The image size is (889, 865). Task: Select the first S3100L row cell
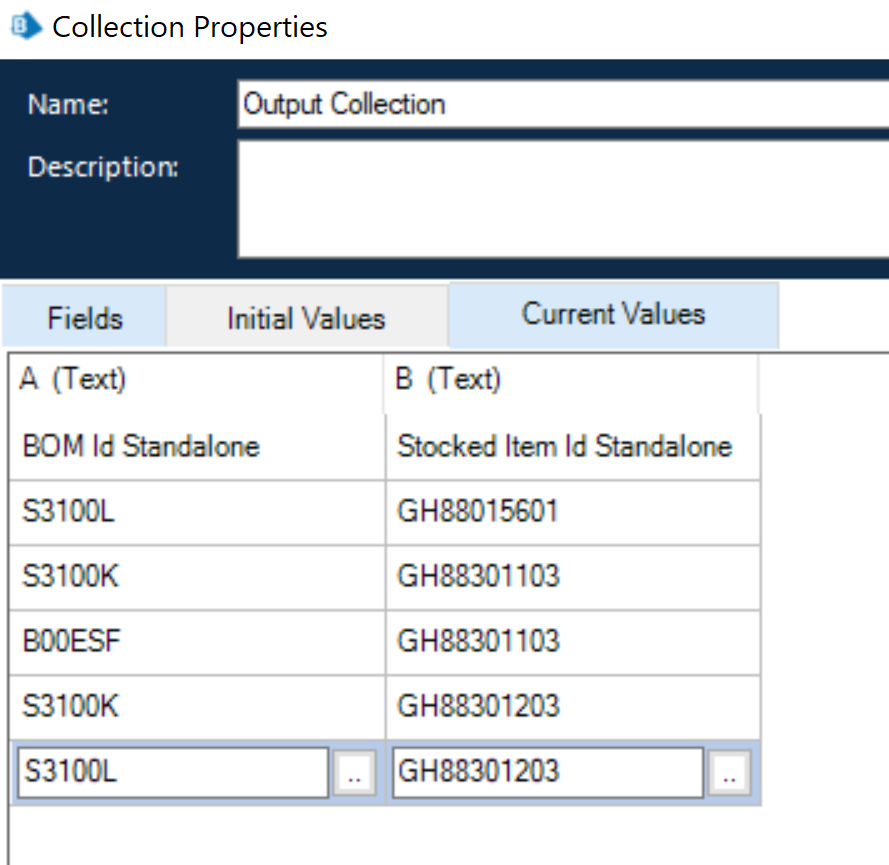[197, 512]
